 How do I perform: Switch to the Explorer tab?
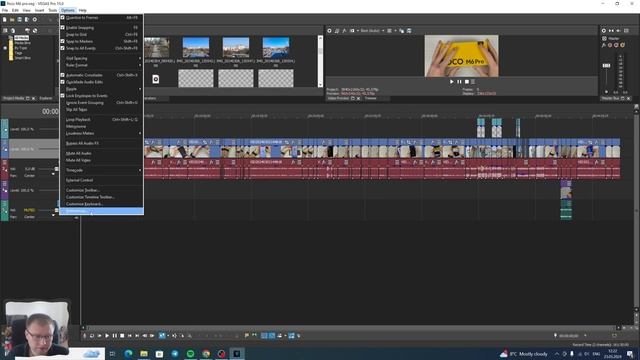point(46,98)
